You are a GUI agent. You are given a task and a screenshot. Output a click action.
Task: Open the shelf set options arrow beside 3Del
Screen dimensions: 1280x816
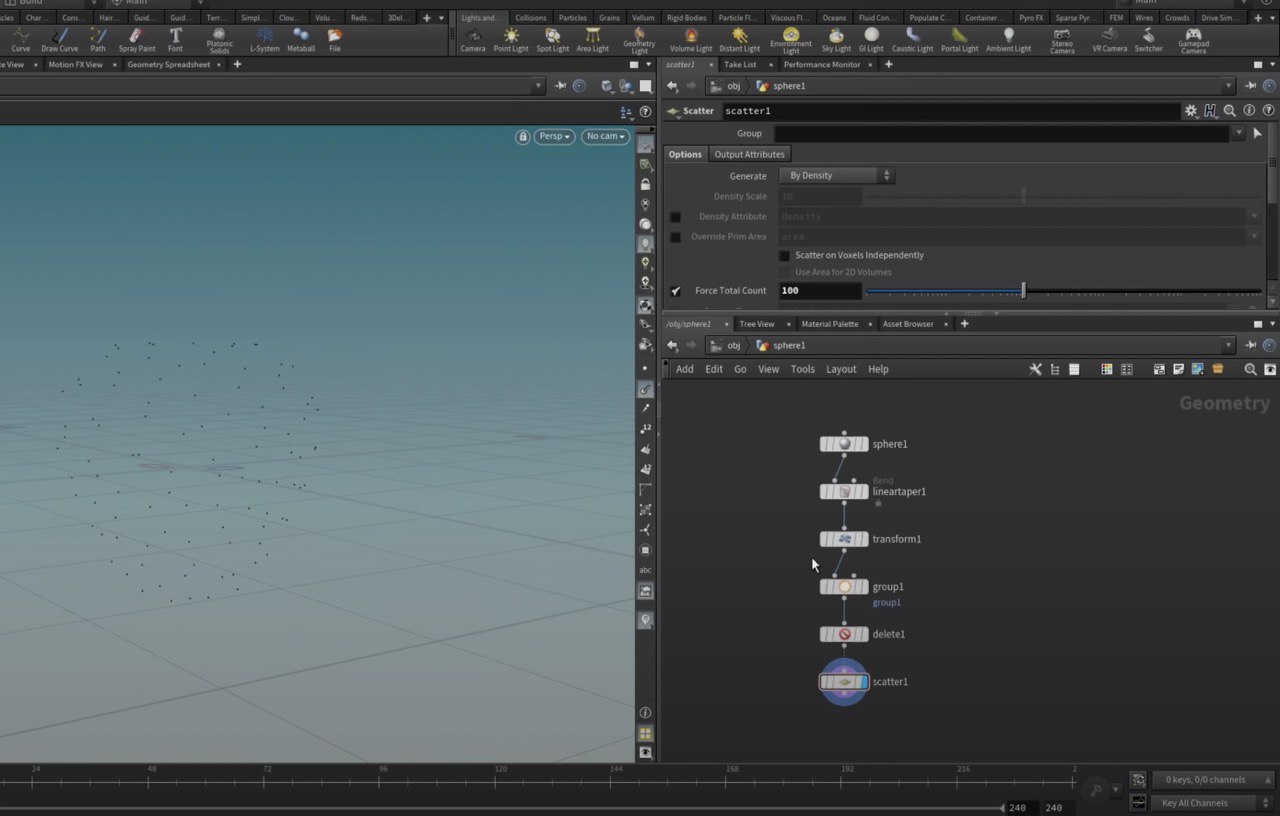(441, 18)
